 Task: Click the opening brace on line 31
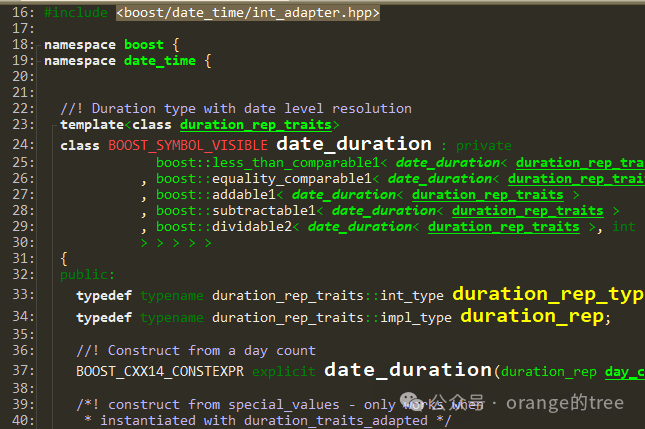[x=64, y=259]
